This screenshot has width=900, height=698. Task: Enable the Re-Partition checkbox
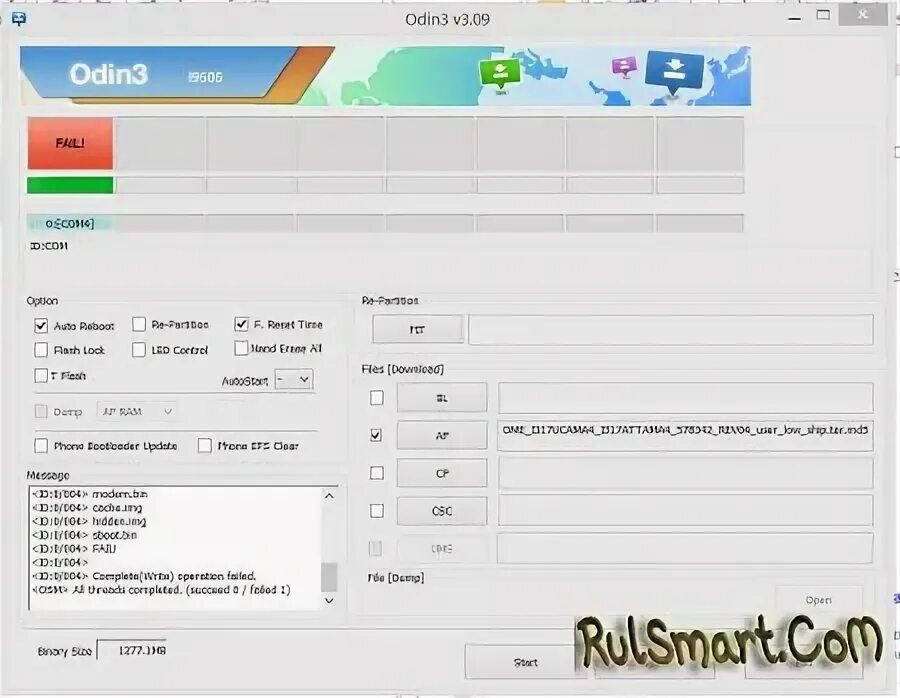[x=139, y=324]
